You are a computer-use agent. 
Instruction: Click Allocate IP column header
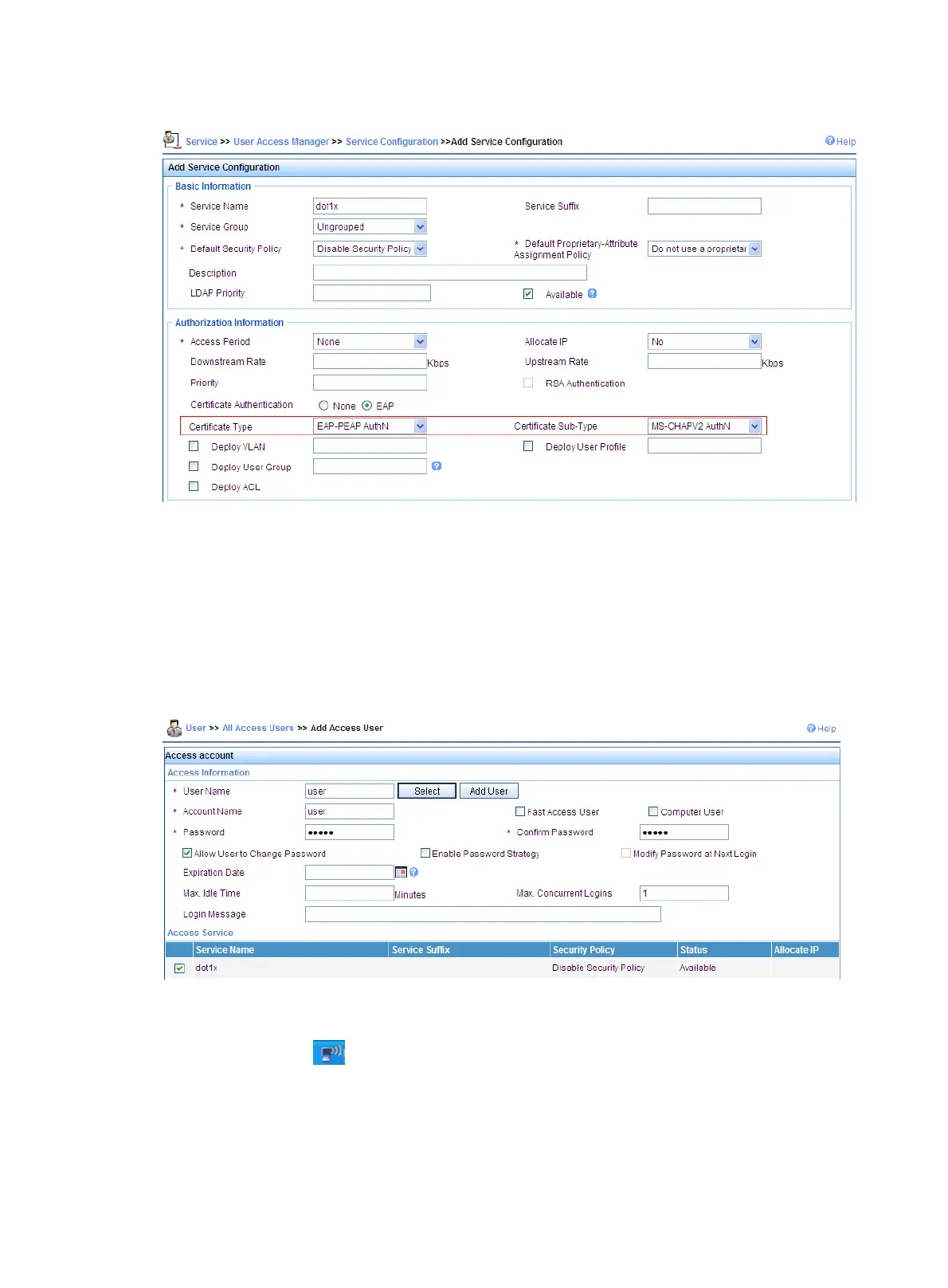click(805, 950)
